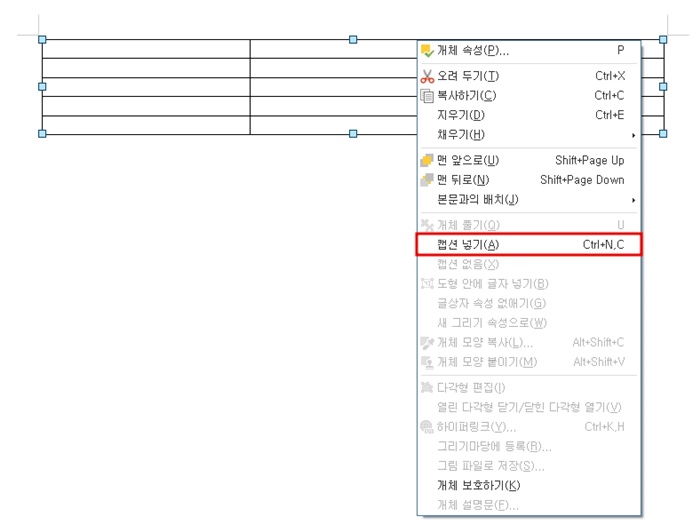Viewport: 700px width, 524px height.
Task: Choose 다각형 편집(I) entry
Action: 529,387
